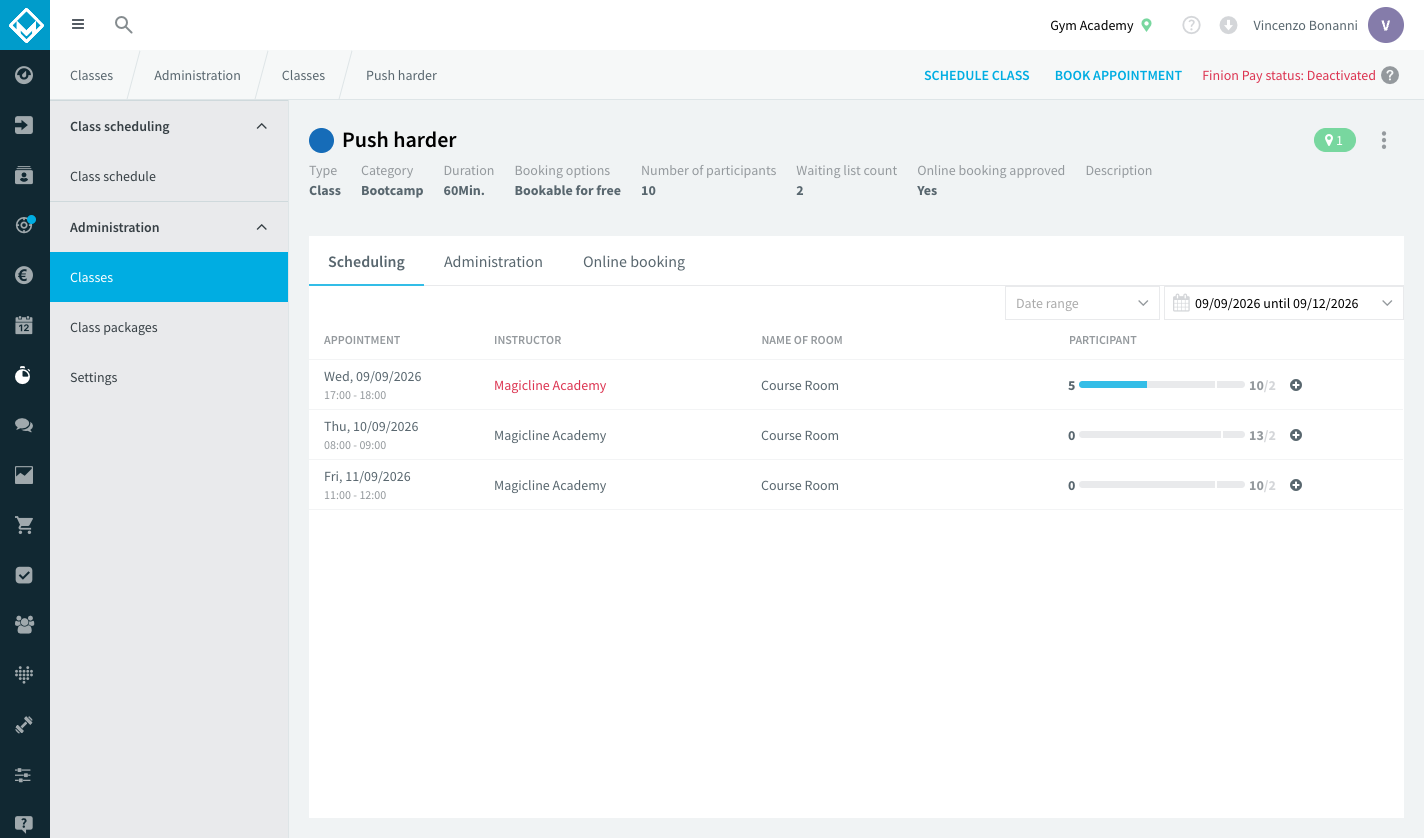Viewport: 1424px width, 838px height.
Task: Click Finion Pay status: Deactivated text
Action: point(1288,75)
